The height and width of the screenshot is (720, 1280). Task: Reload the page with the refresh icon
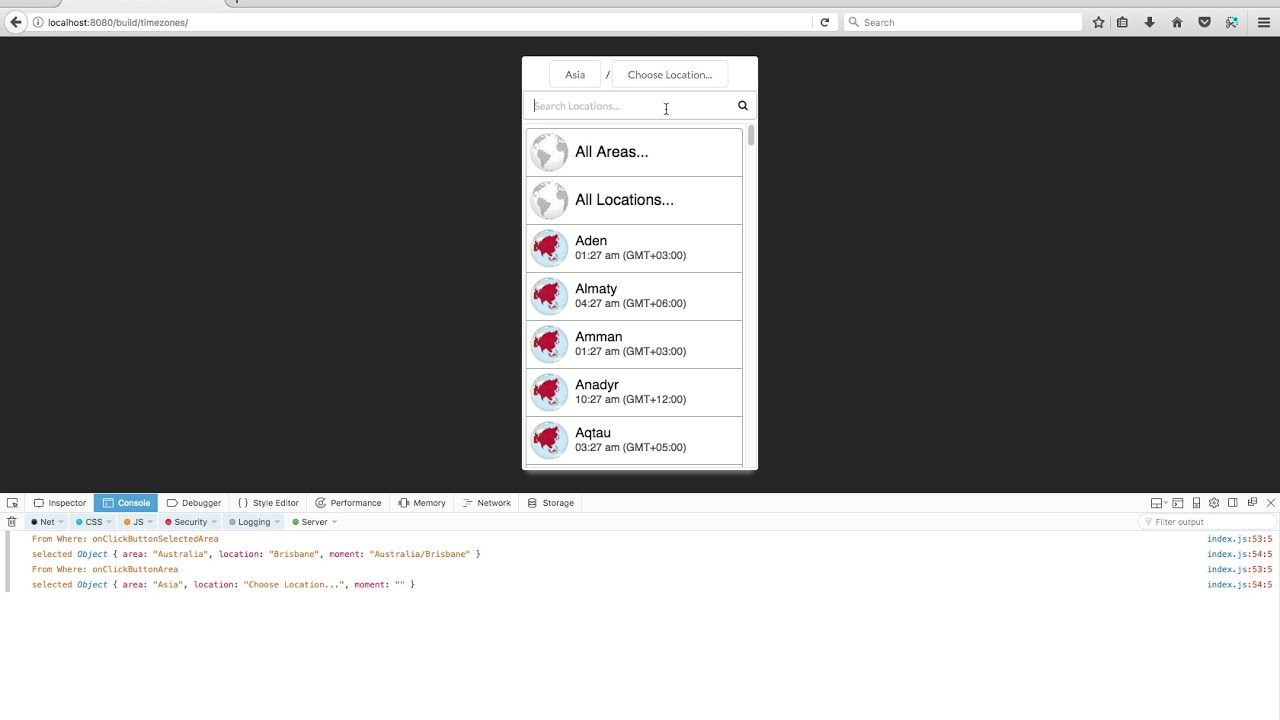pyautogui.click(x=825, y=22)
